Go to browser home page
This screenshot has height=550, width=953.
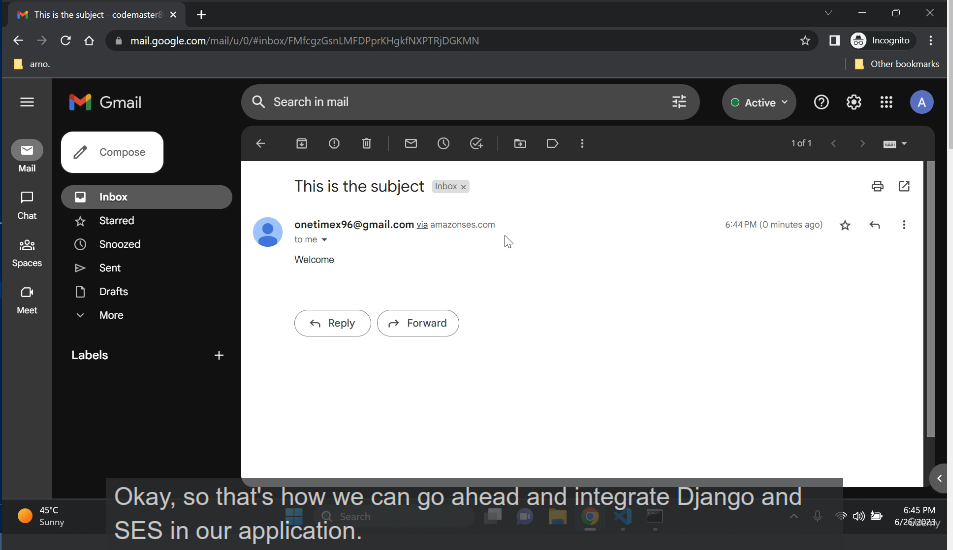click(x=89, y=41)
